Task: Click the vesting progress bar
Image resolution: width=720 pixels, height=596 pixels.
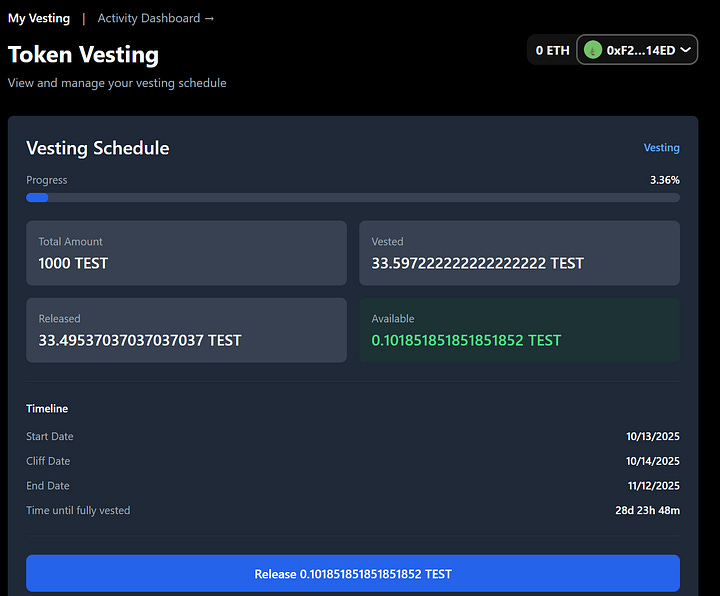Action: tap(353, 197)
